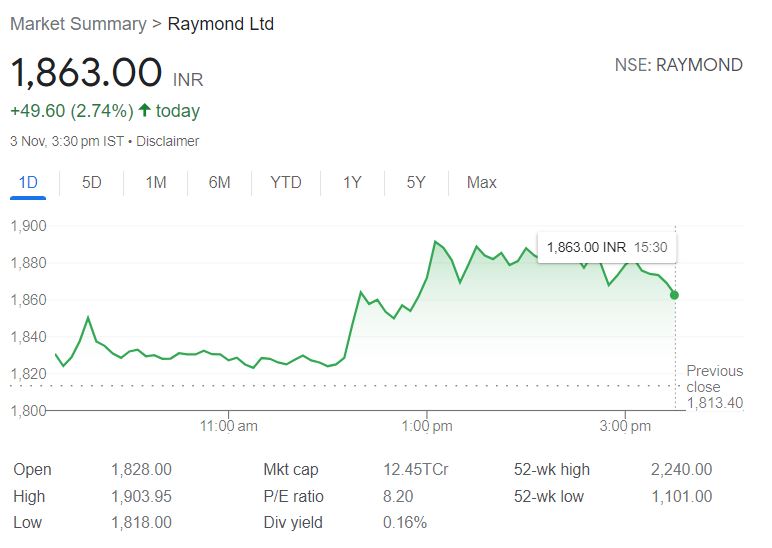This screenshot has height=548, width=772.
Task: View the 1Y chart range
Action: (x=352, y=182)
